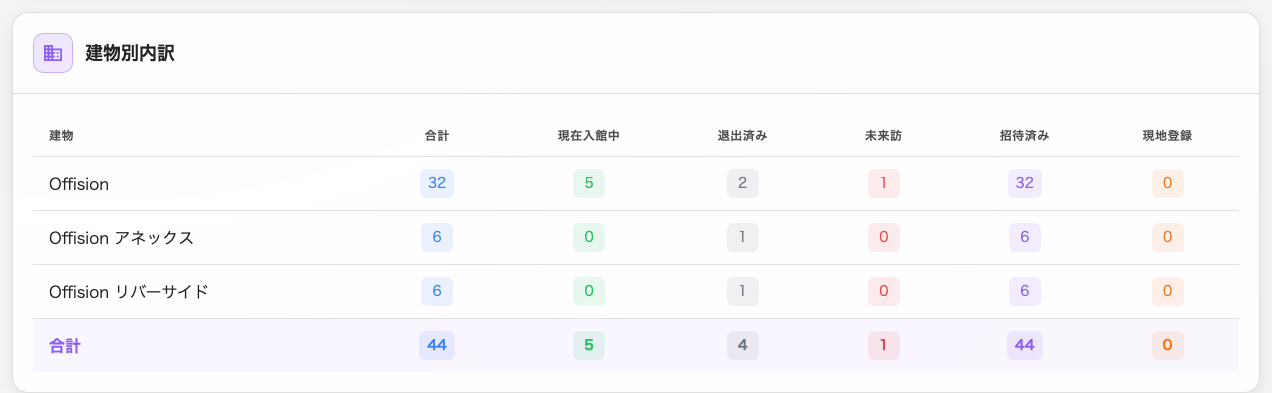Viewport: 1272px width, 393px height.
Task: Click the 建物 column header
Action: (x=62, y=135)
